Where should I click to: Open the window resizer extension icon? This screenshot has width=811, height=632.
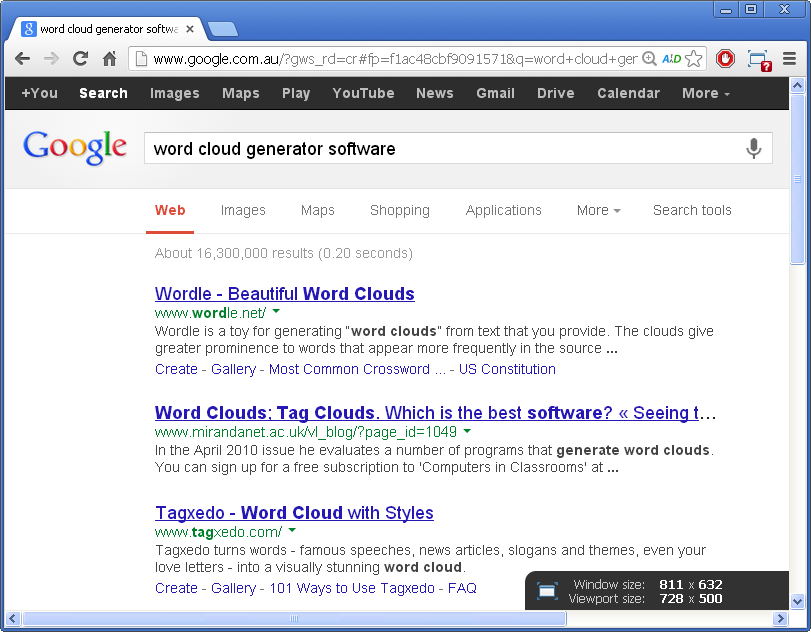758,59
